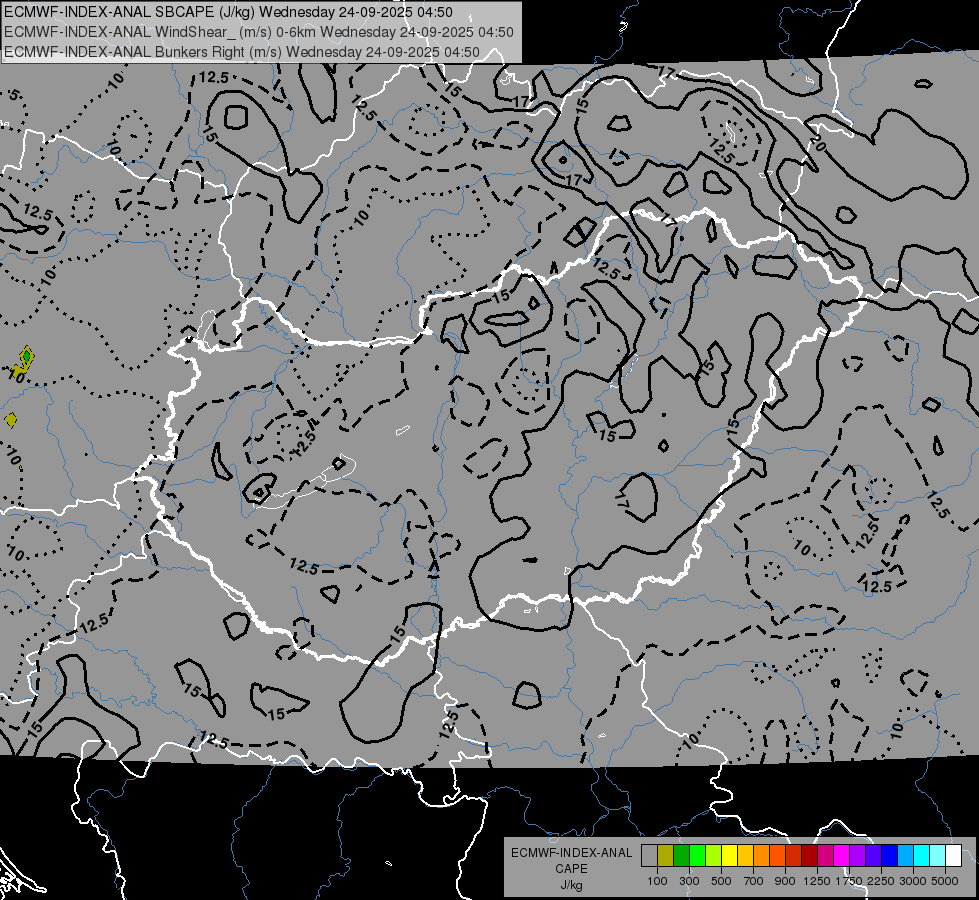Click the SBCAPE title line in header

(x=229, y=12)
